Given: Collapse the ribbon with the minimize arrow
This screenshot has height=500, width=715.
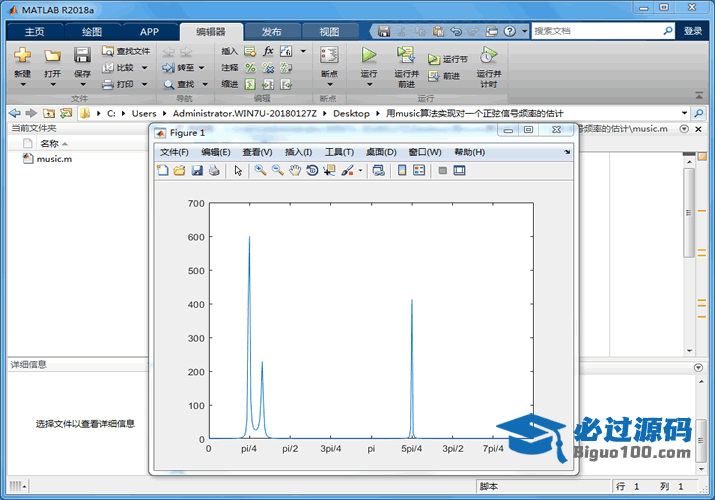Looking at the screenshot, I should coord(699,95).
